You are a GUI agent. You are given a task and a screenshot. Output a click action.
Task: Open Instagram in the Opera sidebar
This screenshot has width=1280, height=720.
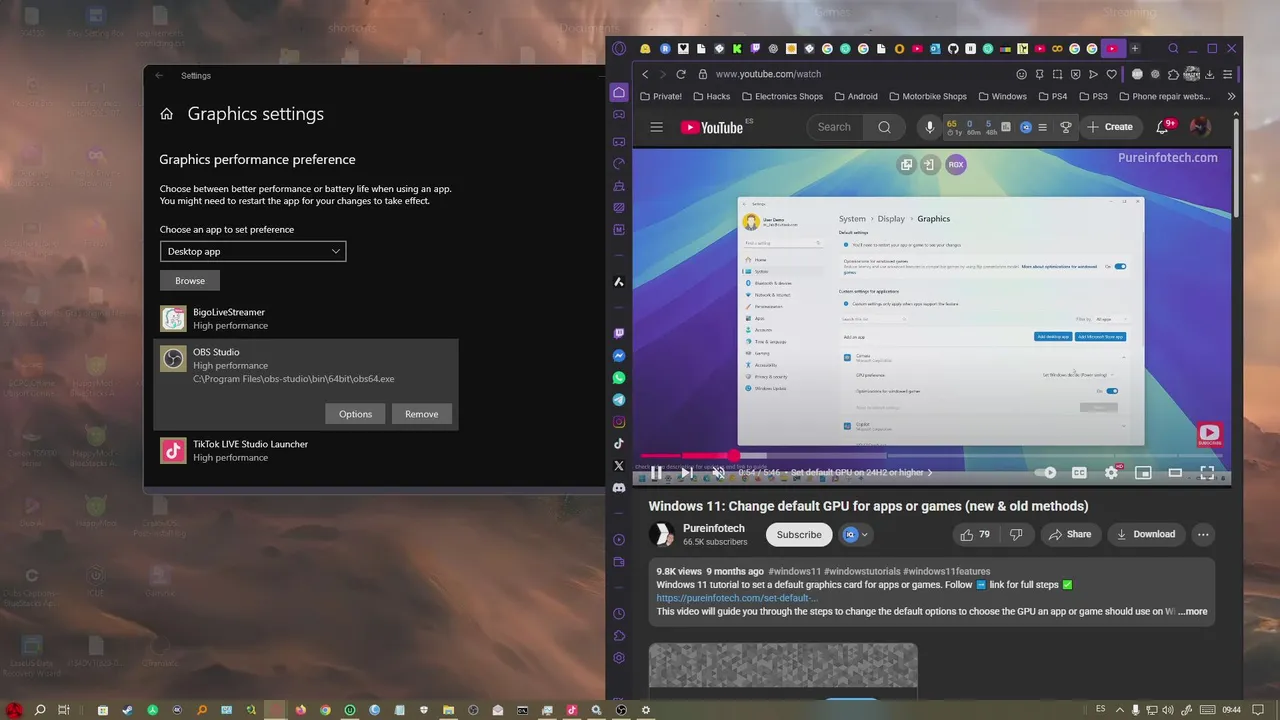[x=619, y=422]
